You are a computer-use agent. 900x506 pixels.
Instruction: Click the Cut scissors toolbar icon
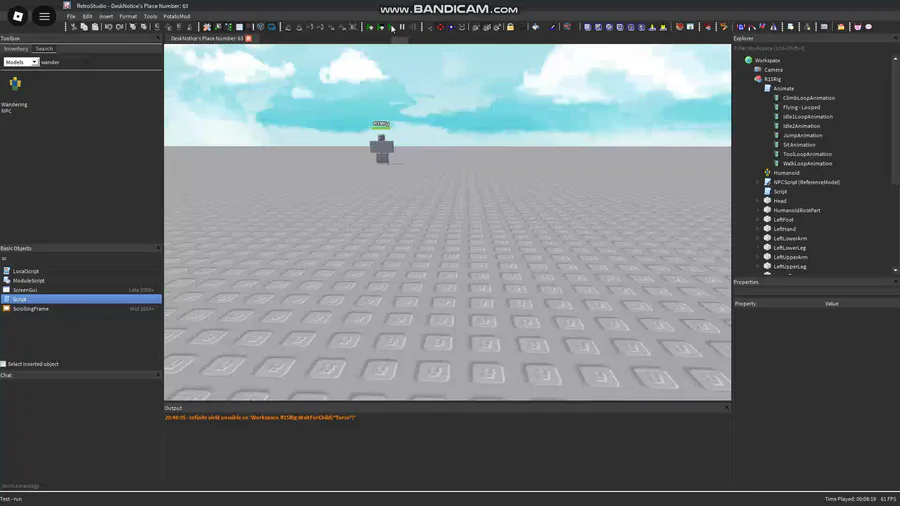[x=74, y=27]
